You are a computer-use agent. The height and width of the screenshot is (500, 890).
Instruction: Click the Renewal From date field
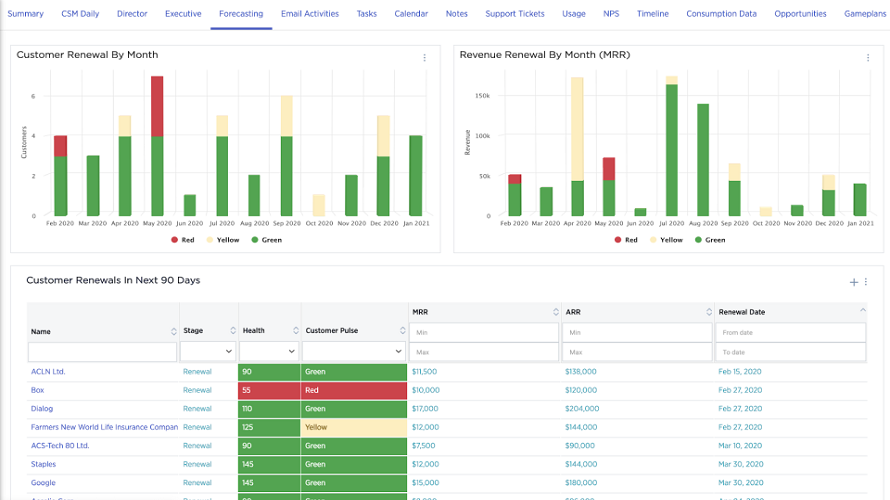click(x=791, y=333)
